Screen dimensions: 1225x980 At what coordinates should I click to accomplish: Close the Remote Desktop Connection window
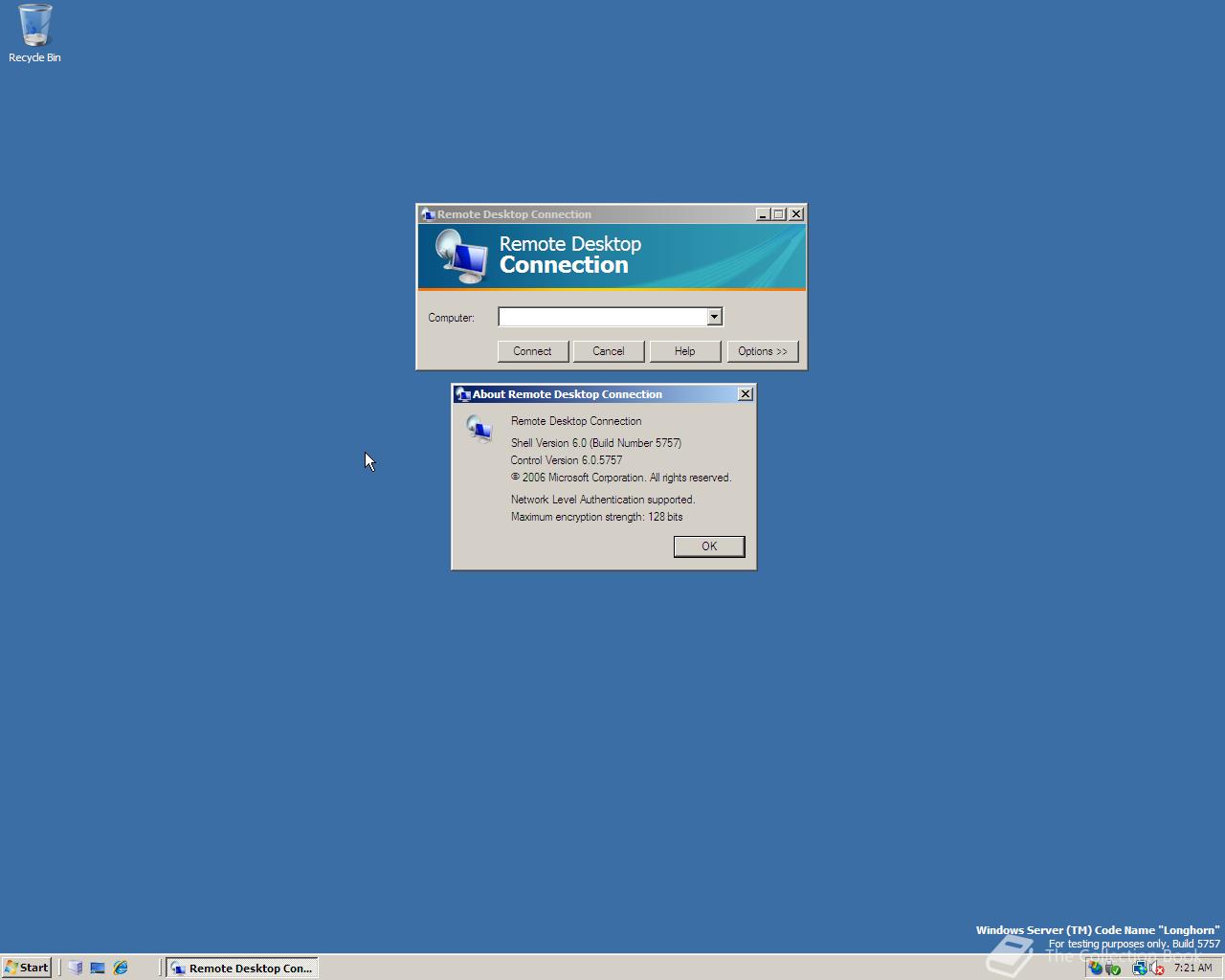tap(796, 214)
